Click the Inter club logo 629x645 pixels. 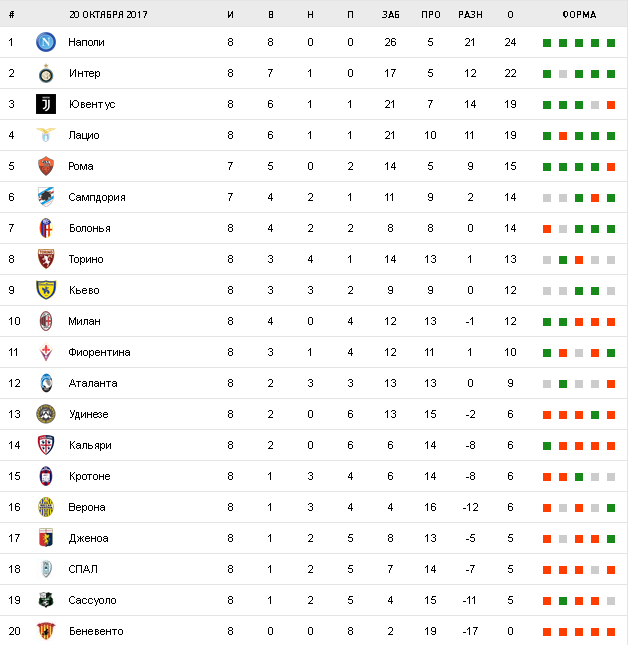coord(45,73)
